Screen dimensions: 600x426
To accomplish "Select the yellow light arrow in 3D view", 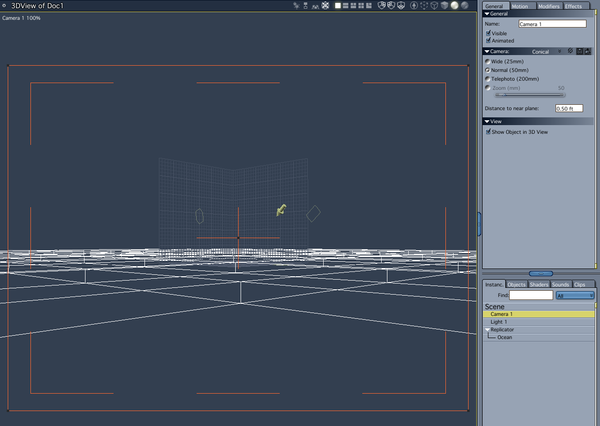I will coord(281,210).
